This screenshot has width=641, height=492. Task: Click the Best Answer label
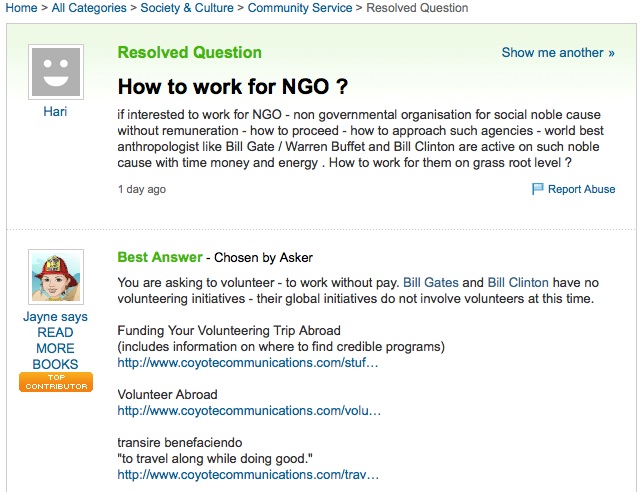click(160, 257)
